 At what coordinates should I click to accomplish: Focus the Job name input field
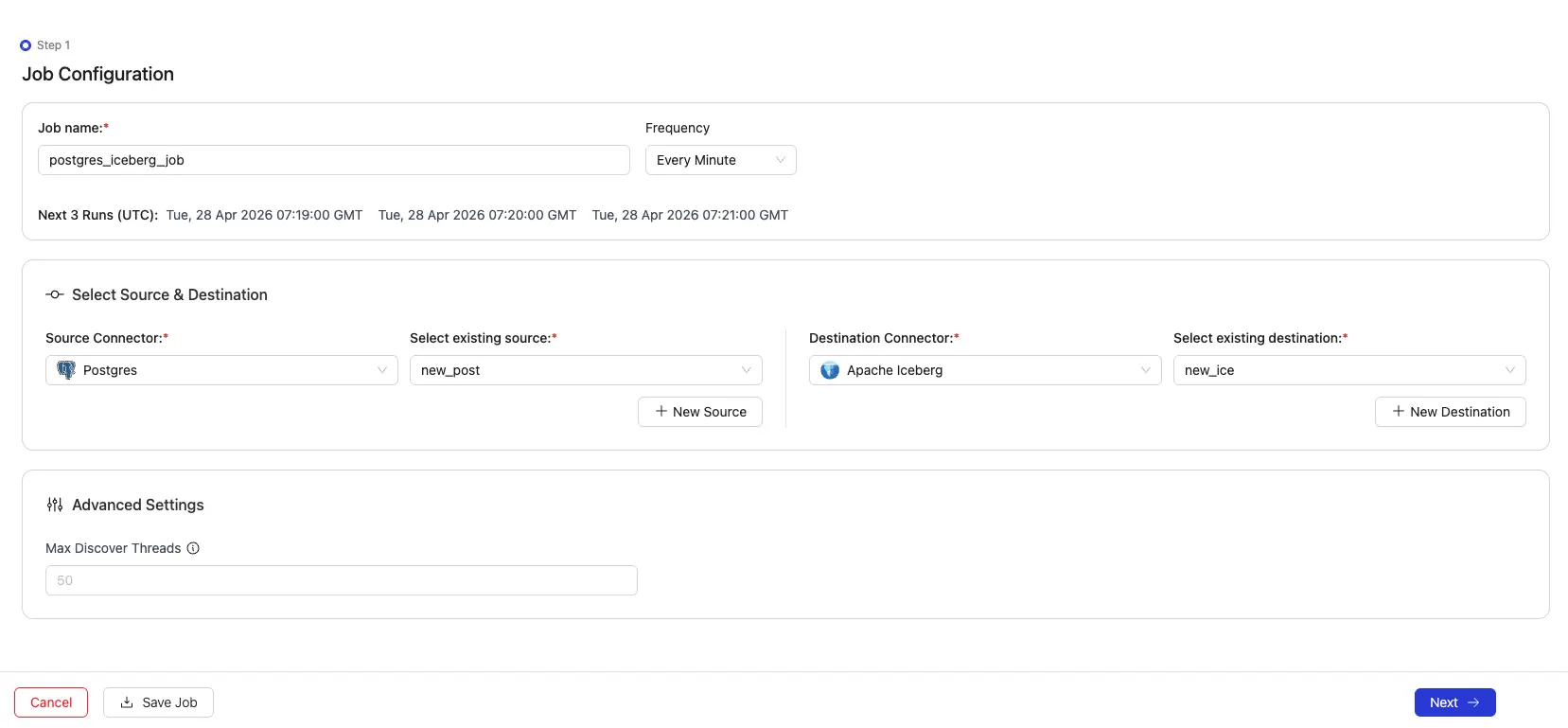pyautogui.click(x=334, y=160)
